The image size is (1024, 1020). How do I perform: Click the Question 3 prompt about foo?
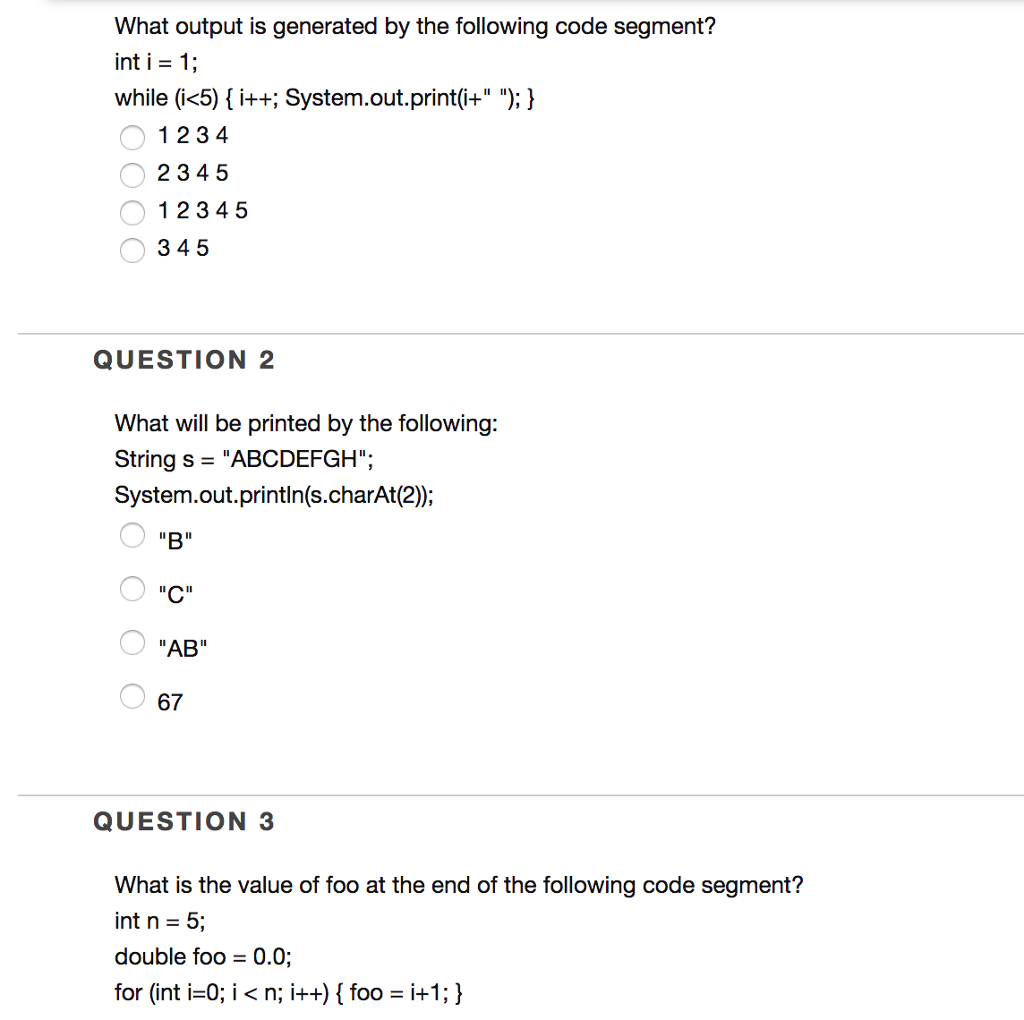[x=459, y=885]
